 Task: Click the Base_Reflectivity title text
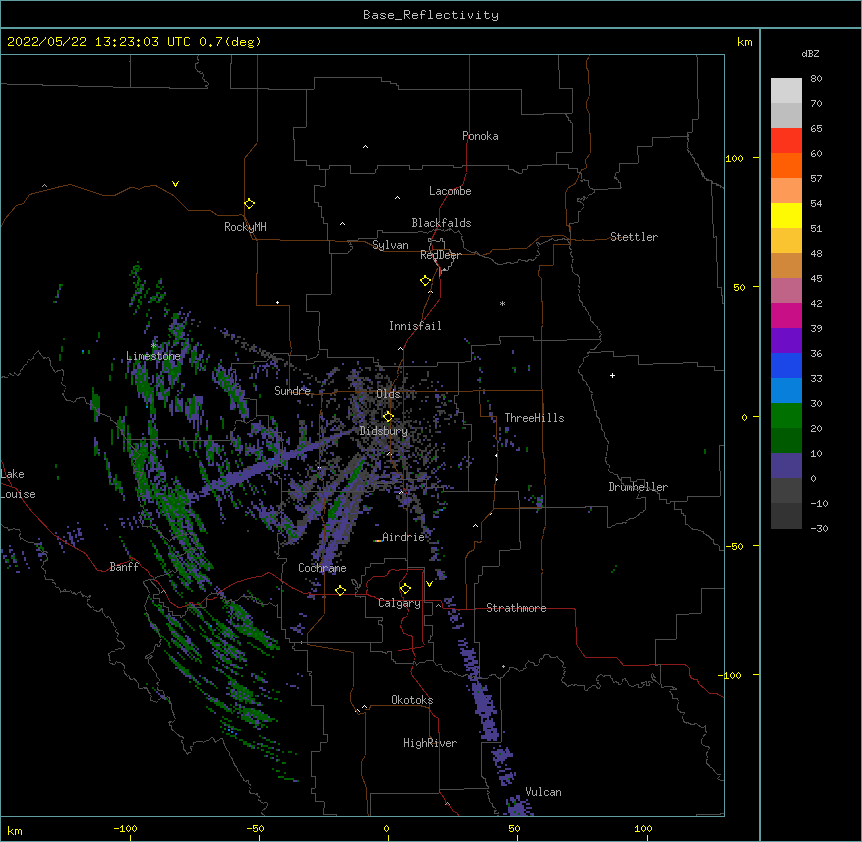click(431, 15)
